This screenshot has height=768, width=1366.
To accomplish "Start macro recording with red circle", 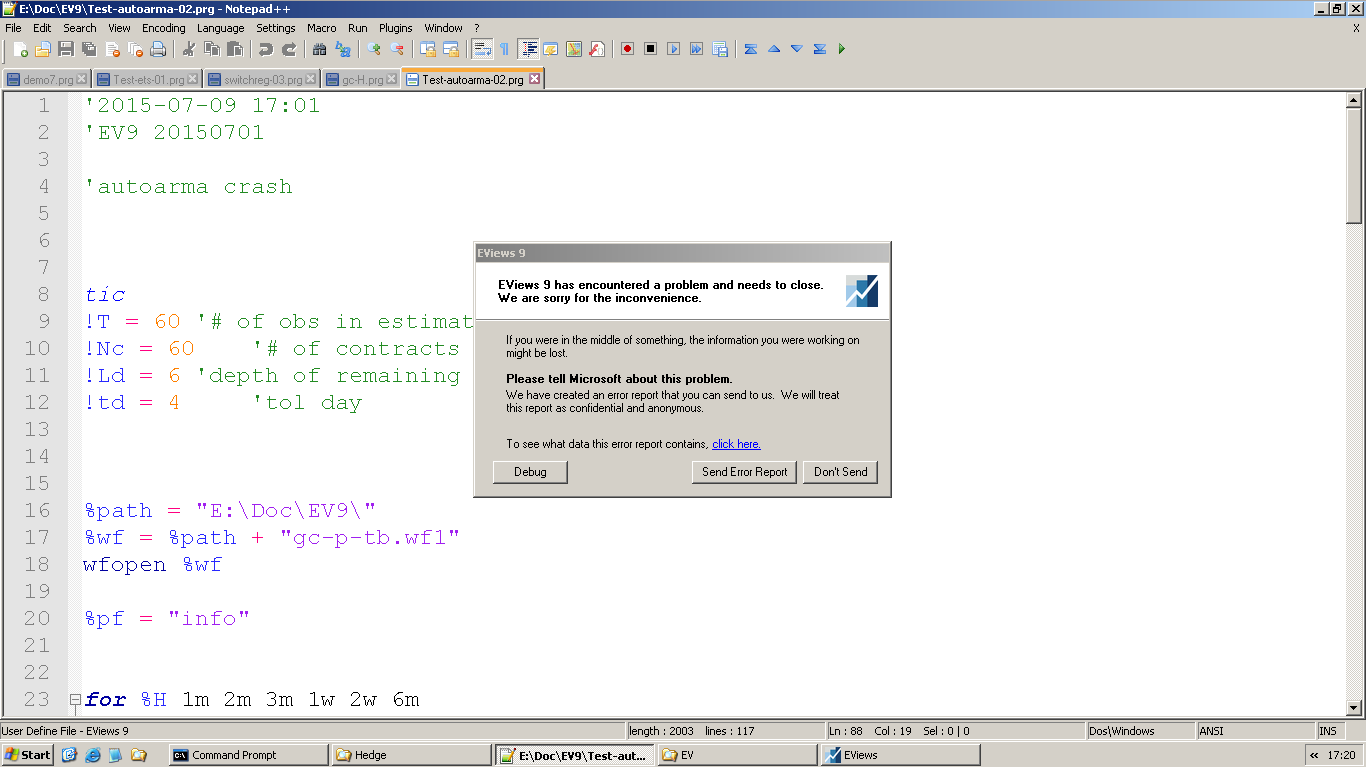I will [x=628, y=49].
